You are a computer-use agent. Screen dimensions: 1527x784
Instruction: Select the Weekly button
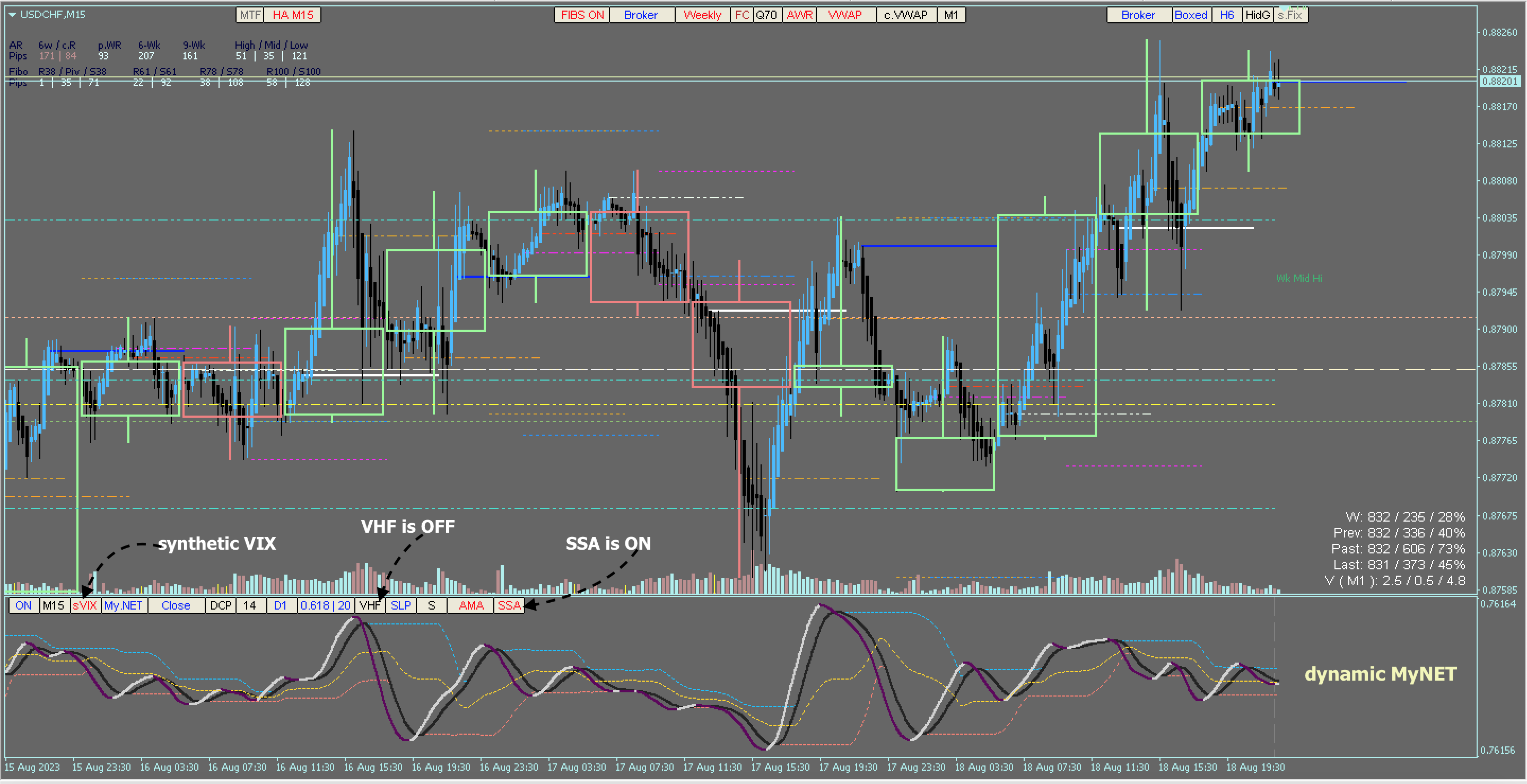tap(702, 15)
